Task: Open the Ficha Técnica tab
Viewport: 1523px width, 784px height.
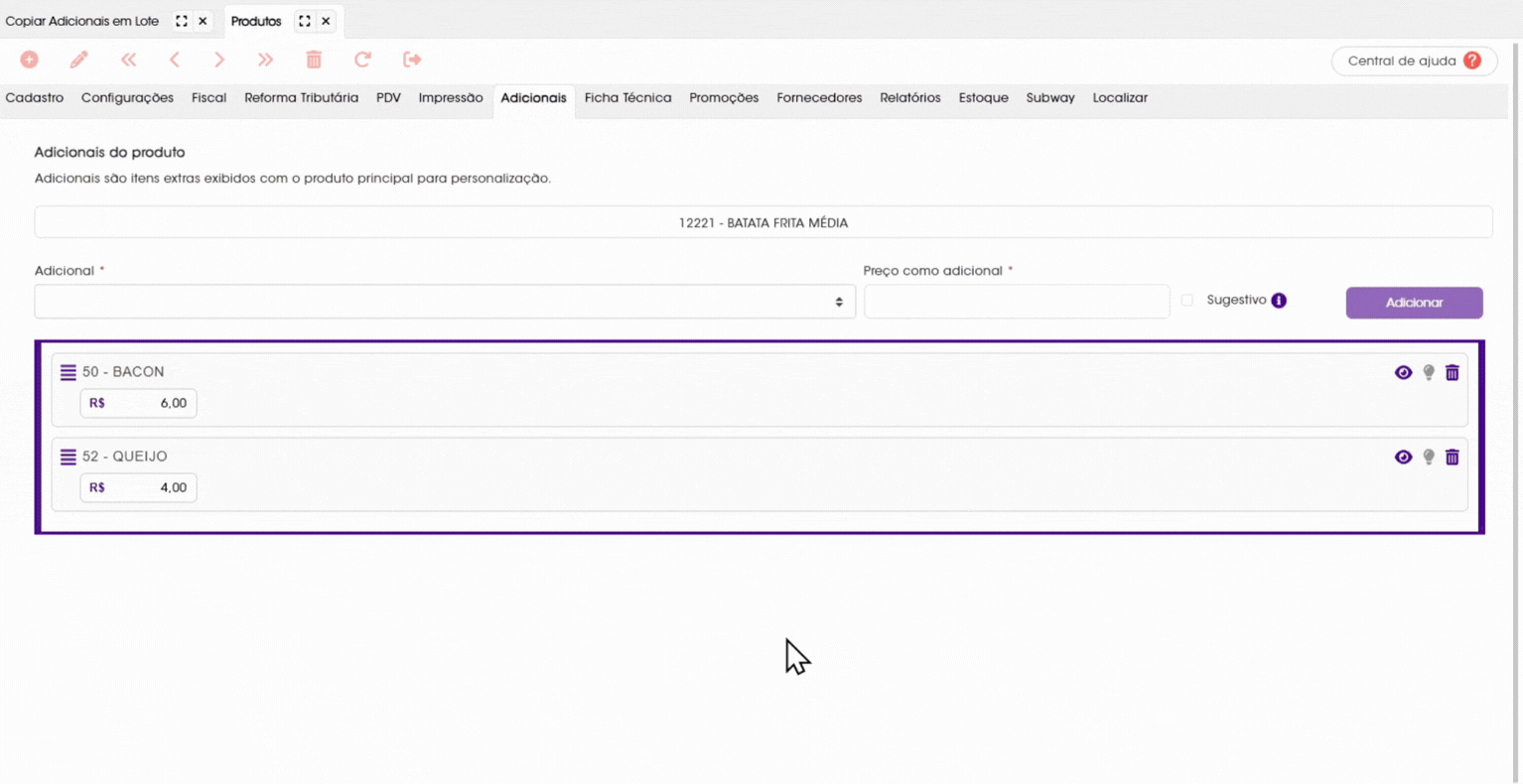Action: pos(627,98)
